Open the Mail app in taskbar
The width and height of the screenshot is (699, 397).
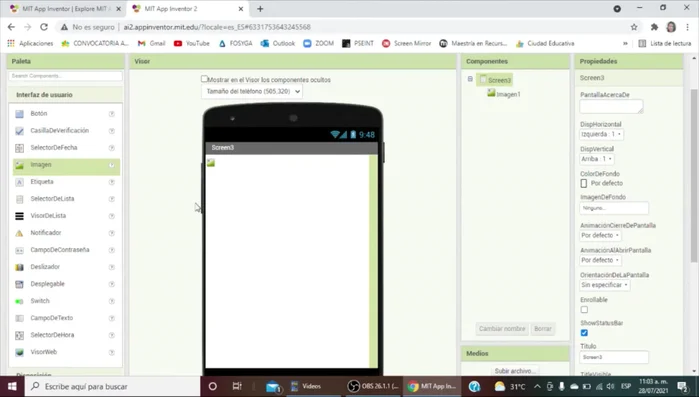273,387
